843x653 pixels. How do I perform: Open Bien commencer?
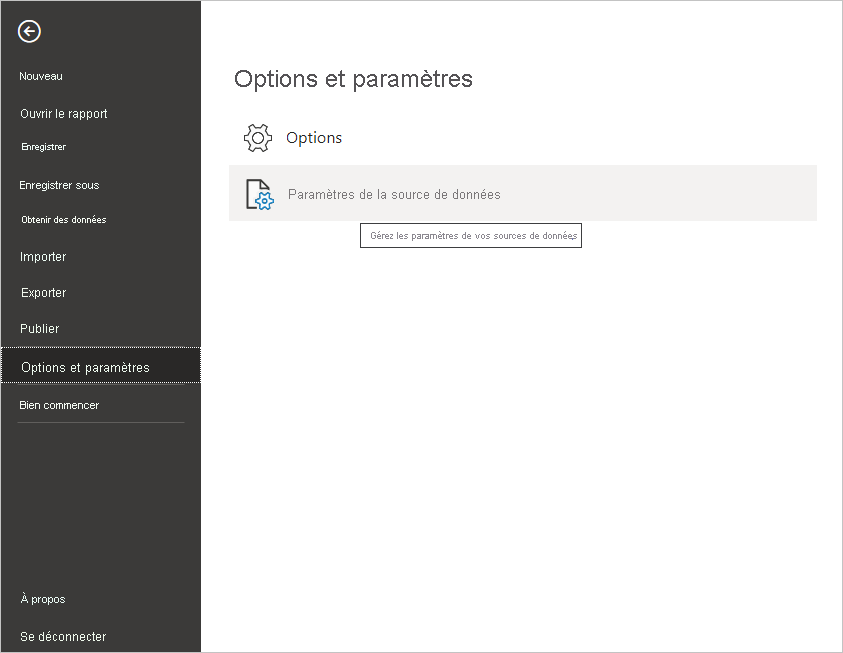tap(58, 405)
